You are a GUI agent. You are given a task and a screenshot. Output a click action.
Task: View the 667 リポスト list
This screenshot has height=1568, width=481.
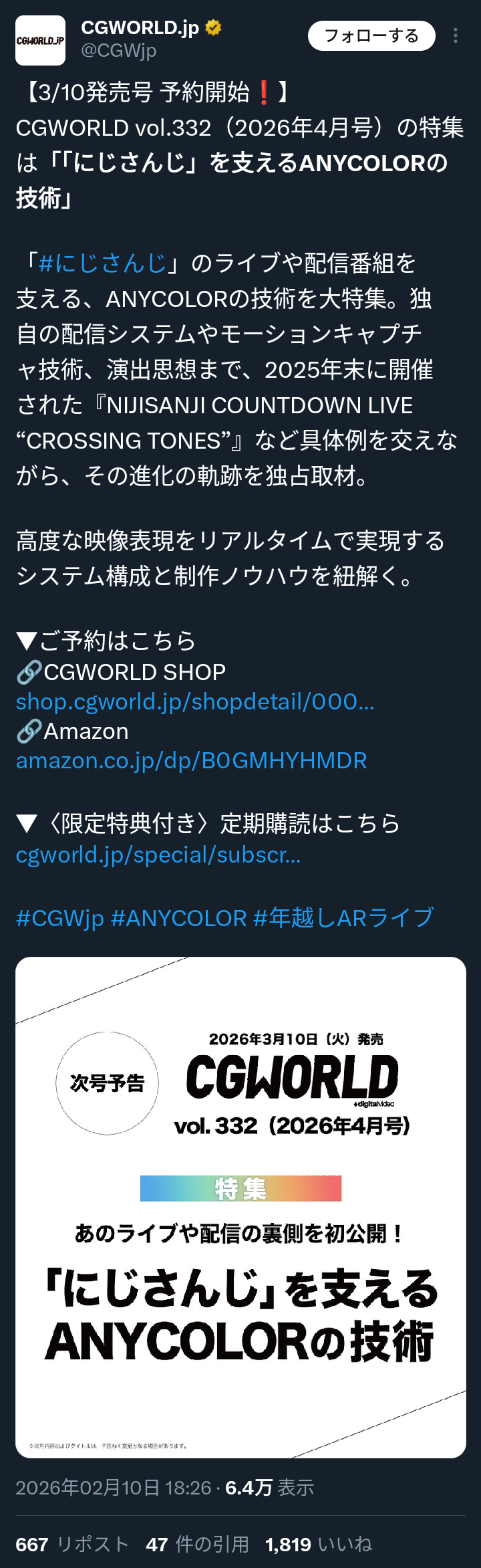72,1544
